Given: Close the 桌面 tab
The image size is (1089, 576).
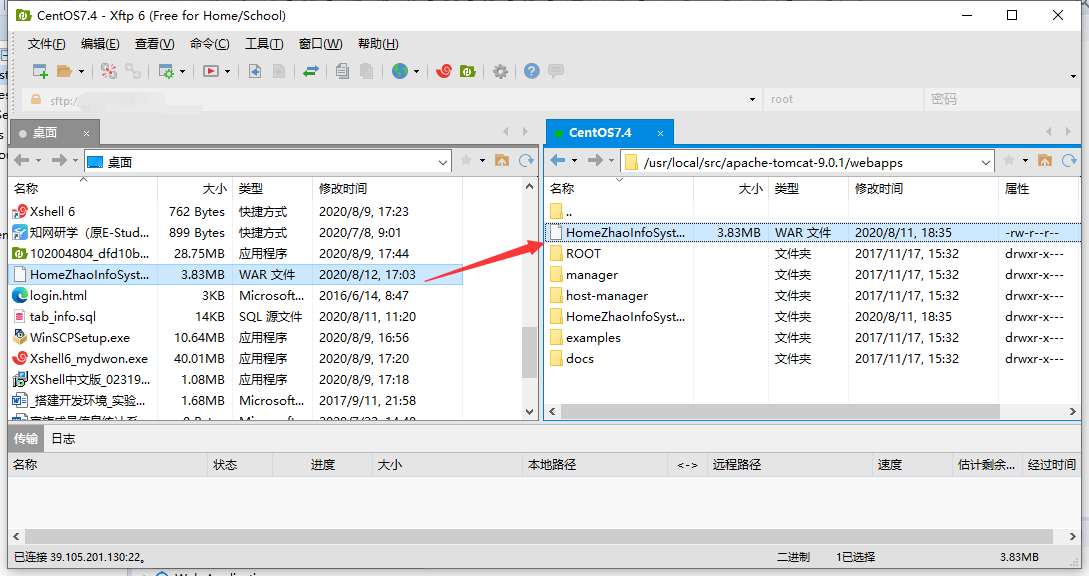Looking at the screenshot, I should point(86,133).
